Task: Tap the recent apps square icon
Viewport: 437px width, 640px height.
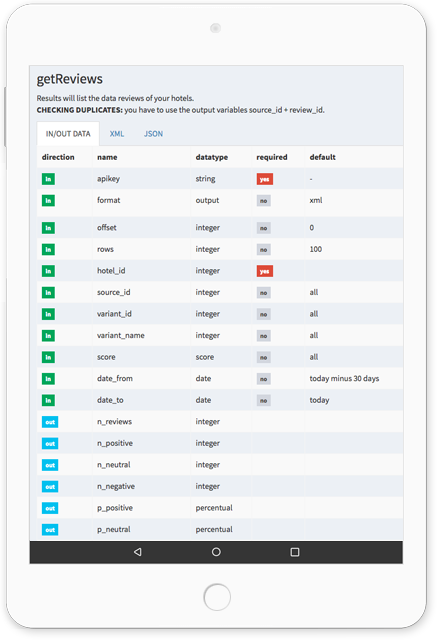Action: pyautogui.click(x=295, y=552)
